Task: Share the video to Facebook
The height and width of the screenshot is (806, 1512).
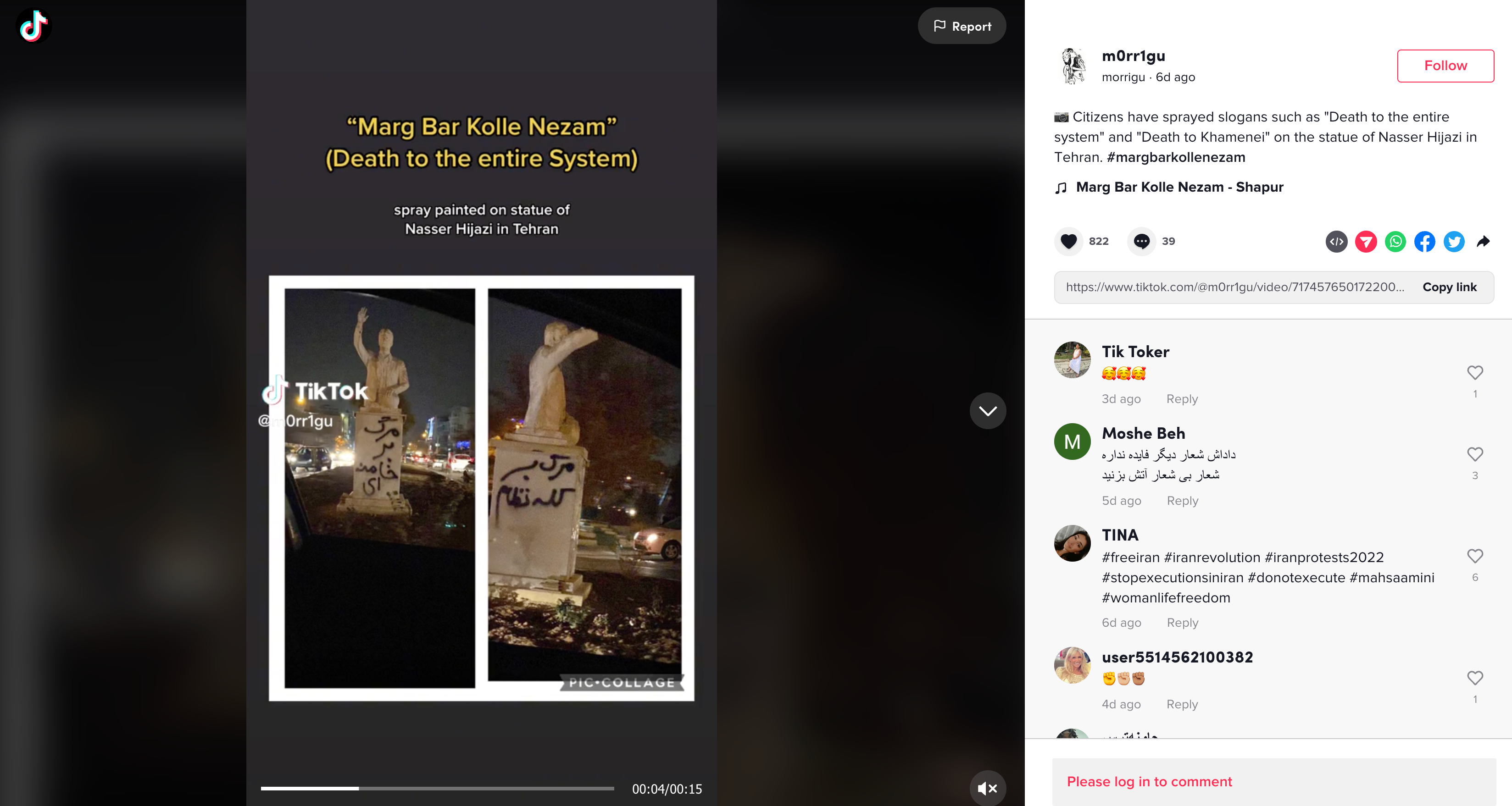Action: point(1424,242)
